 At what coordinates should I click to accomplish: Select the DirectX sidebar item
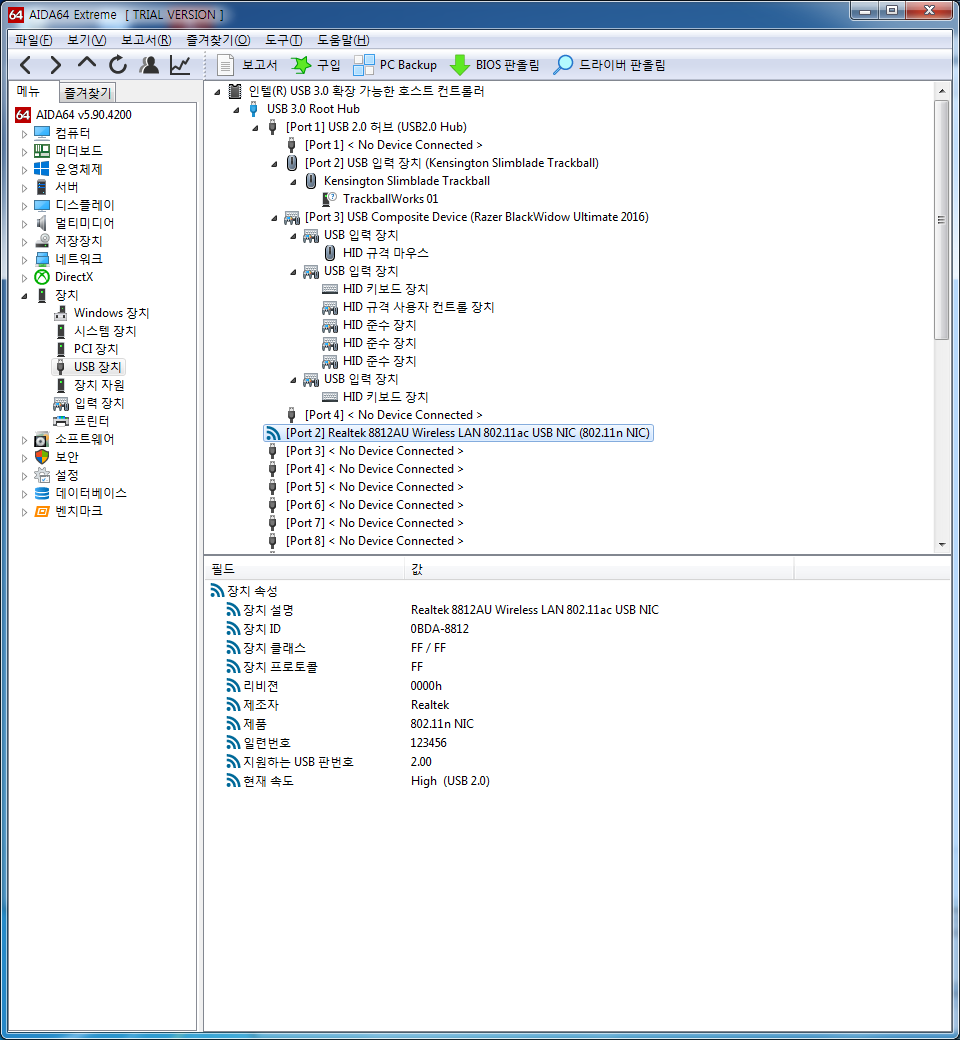pyautogui.click(x=74, y=277)
